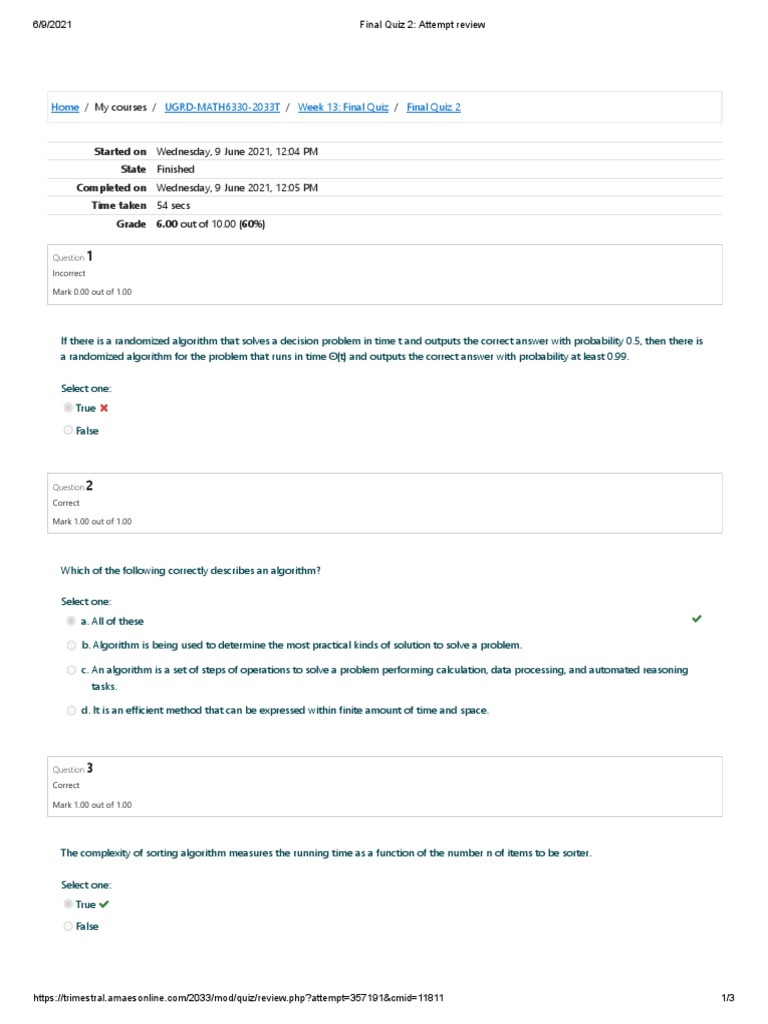Choose option b about practical solutions

(71, 645)
